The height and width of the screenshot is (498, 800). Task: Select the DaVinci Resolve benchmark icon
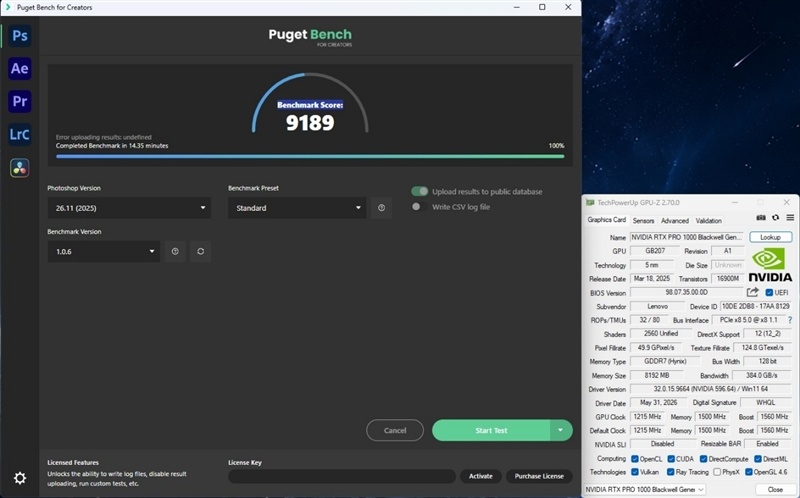point(19,168)
